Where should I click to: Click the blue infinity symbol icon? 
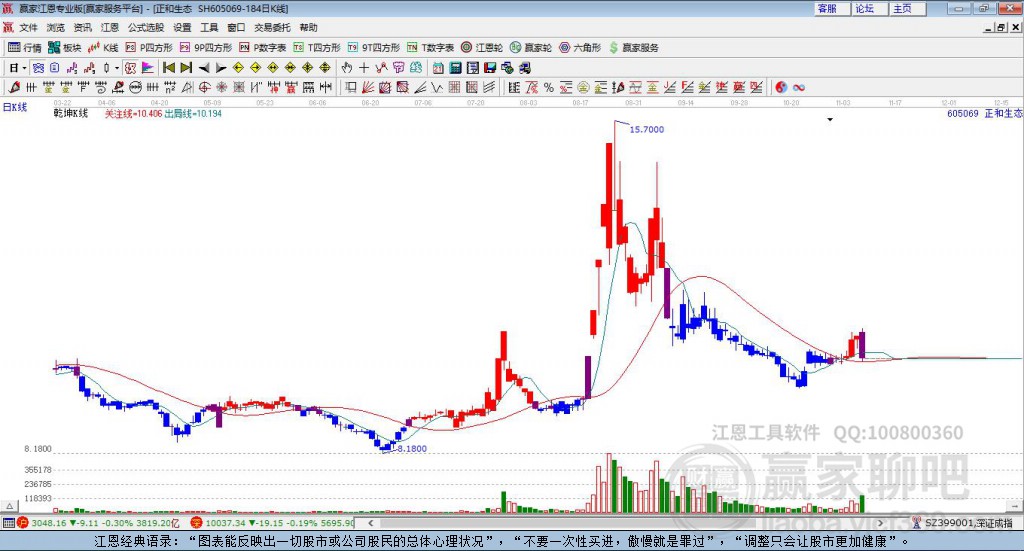[799, 87]
